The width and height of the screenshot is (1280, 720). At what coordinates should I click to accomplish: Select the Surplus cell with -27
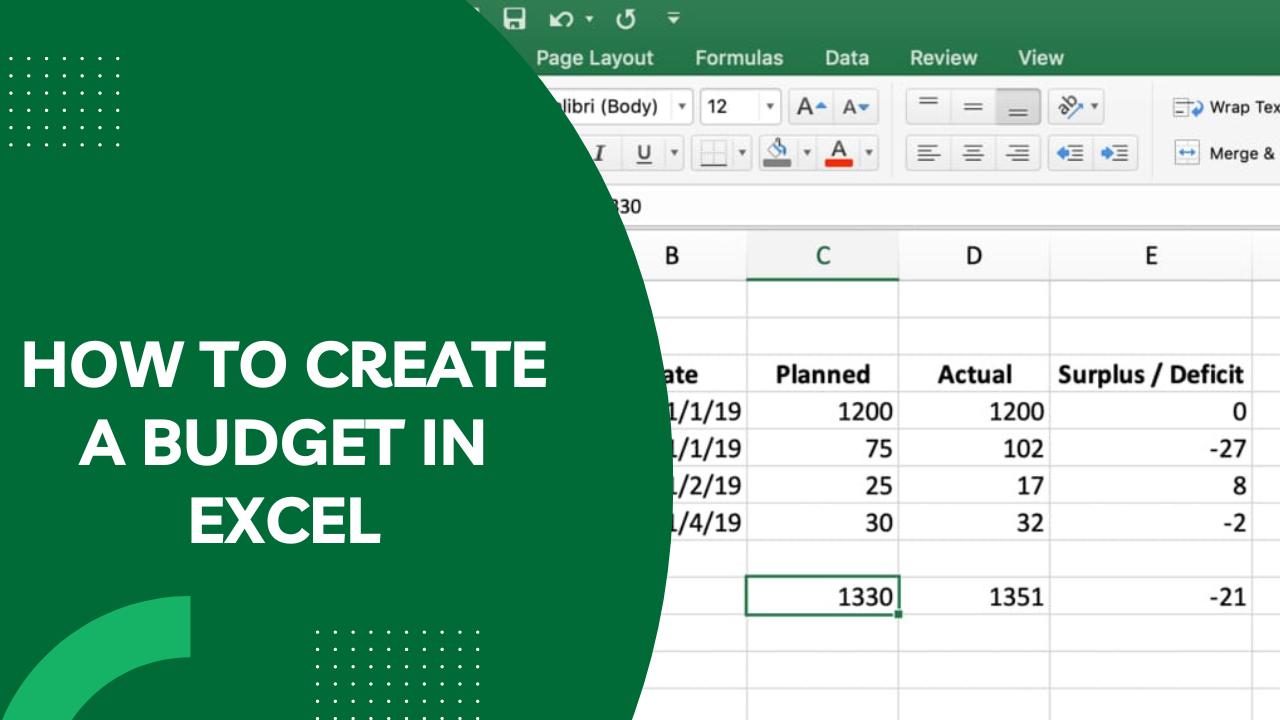(x=1151, y=448)
